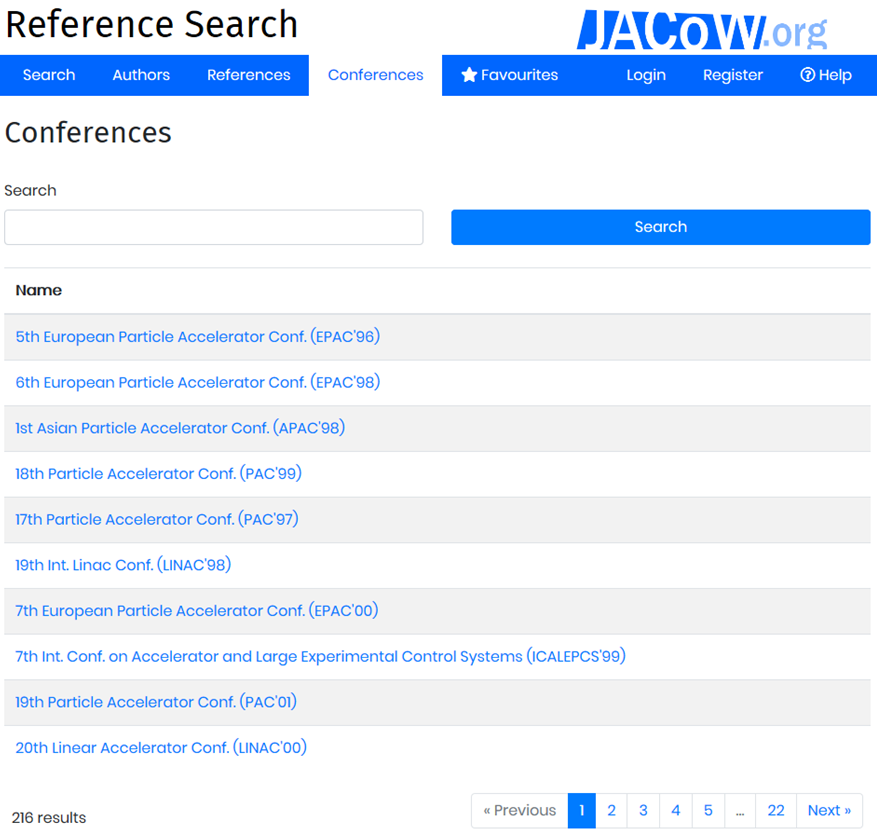Open 19th Particle Accelerator Conf. (PAC'01)
Screen dimensions: 877x834
coord(155,702)
